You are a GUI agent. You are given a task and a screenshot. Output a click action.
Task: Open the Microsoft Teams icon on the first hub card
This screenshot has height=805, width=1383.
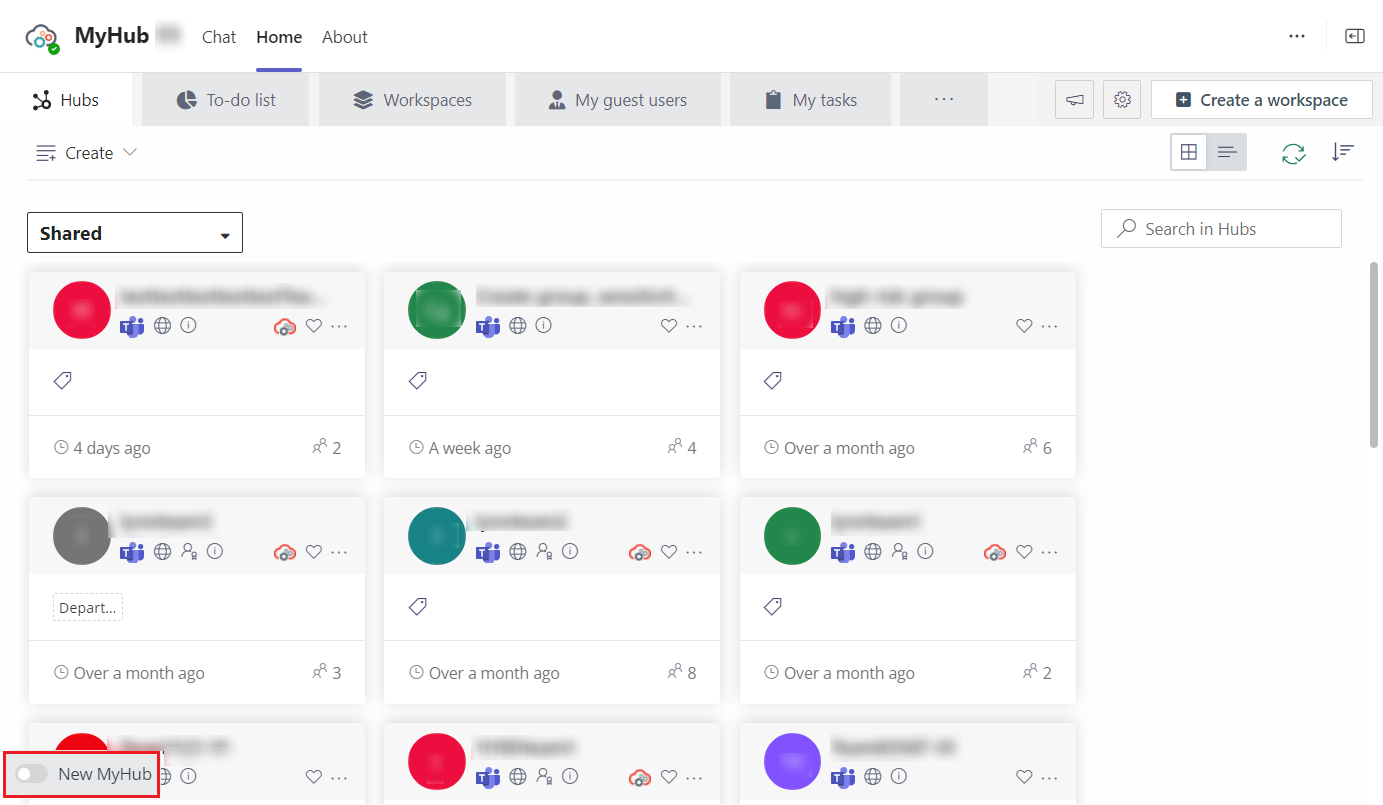131,325
